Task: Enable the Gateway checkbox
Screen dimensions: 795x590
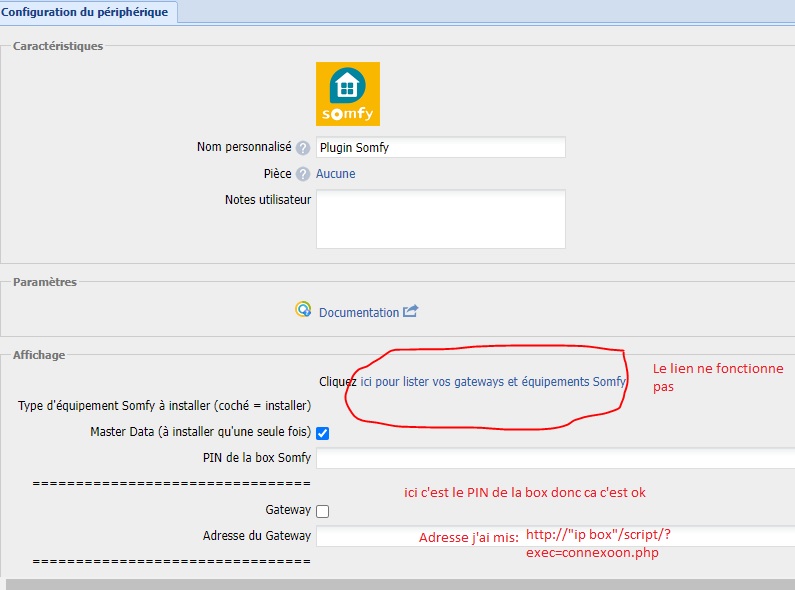Action: [x=322, y=511]
